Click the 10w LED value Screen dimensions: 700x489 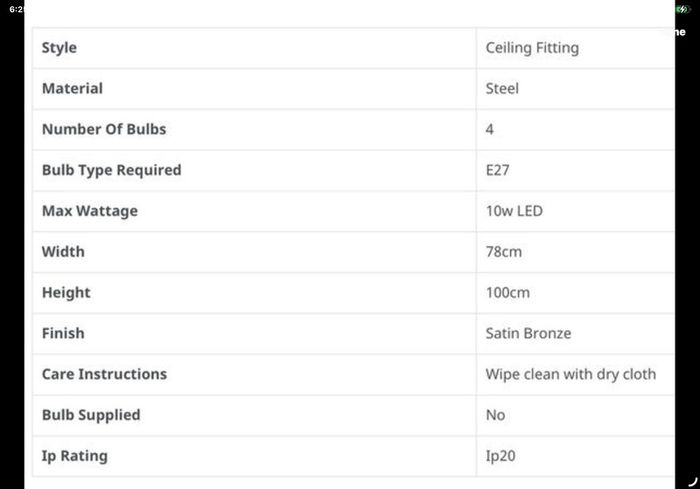(514, 211)
